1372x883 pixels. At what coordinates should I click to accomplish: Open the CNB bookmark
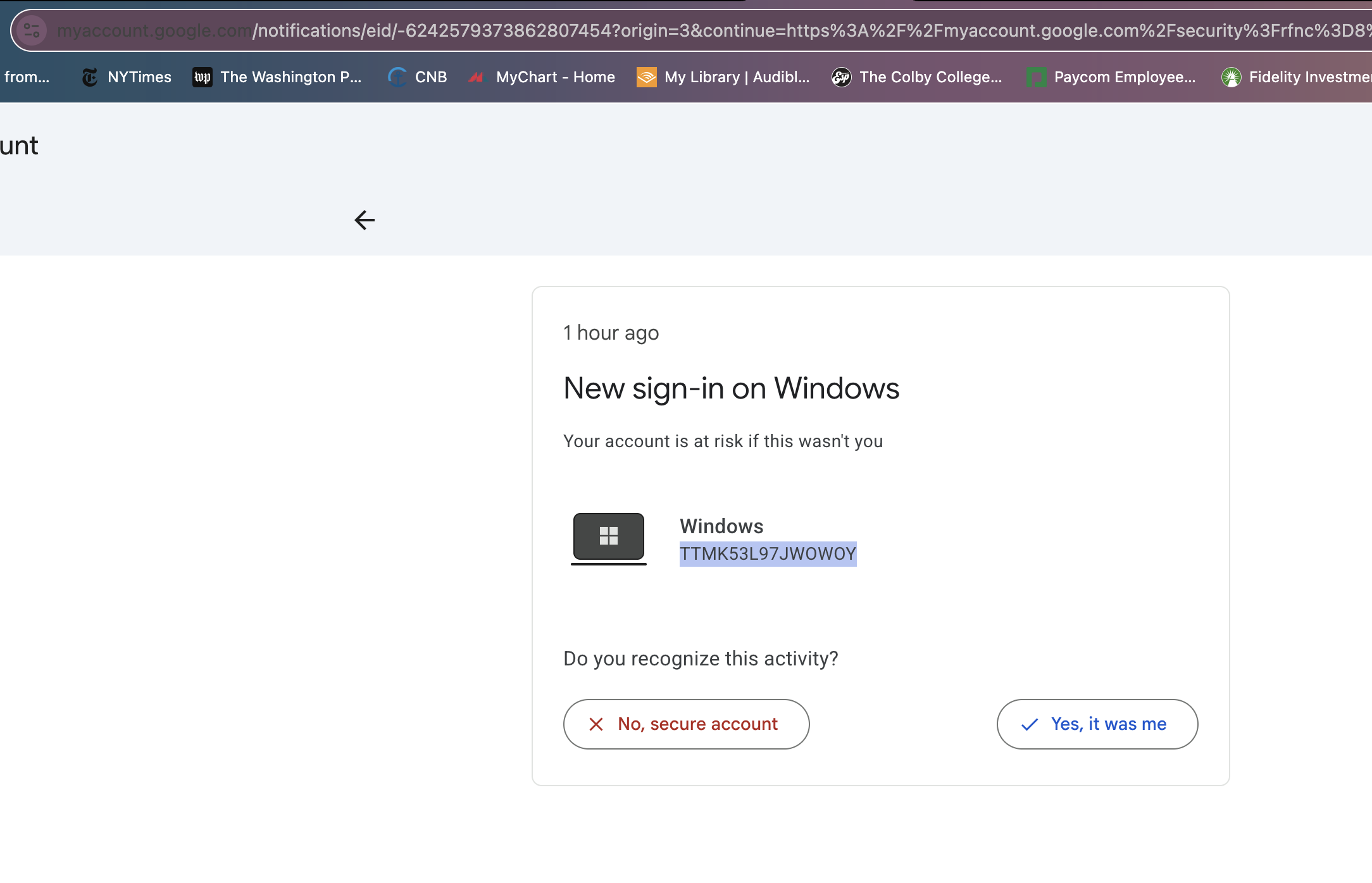pos(417,77)
